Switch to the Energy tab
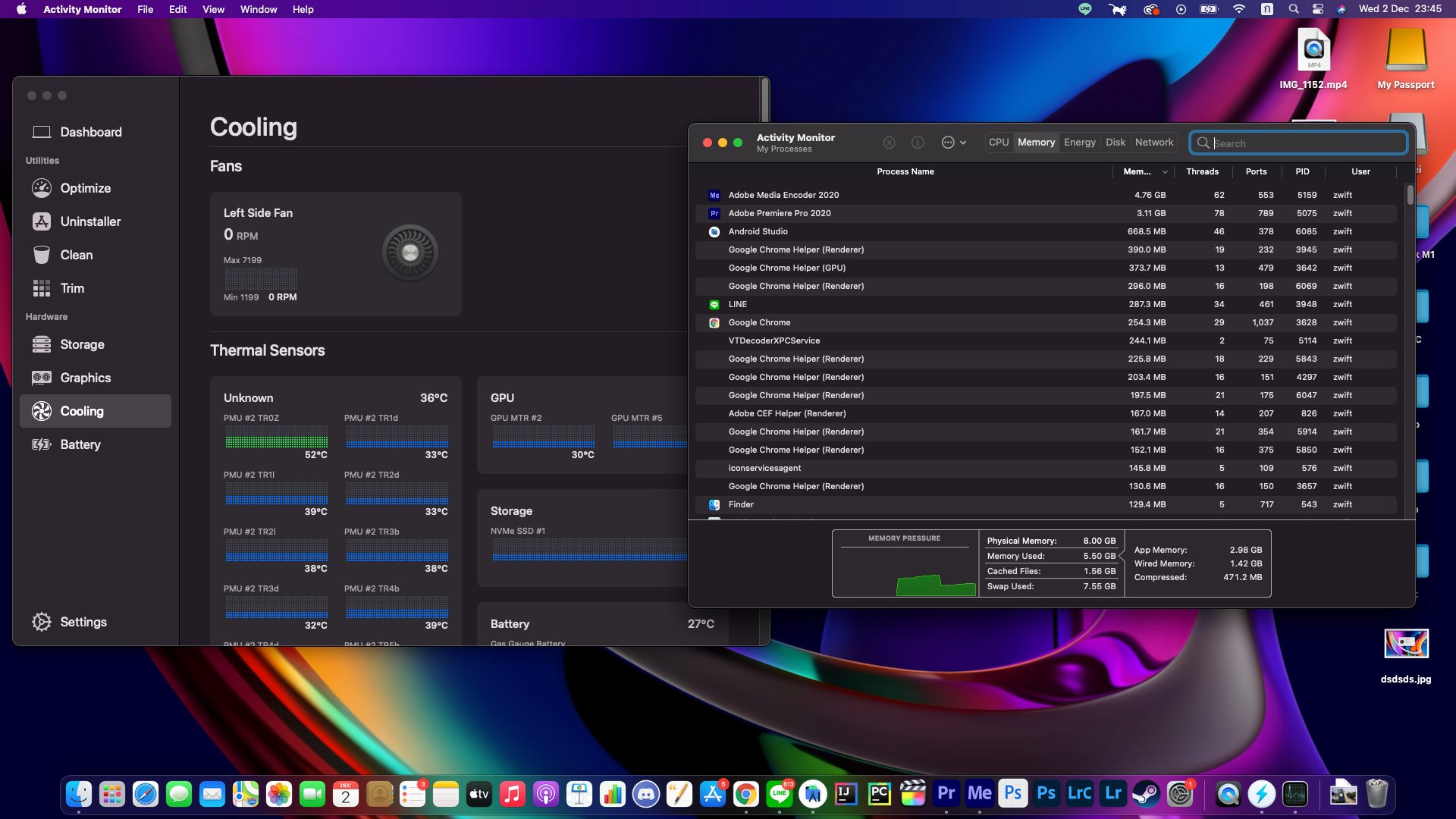 (1079, 143)
